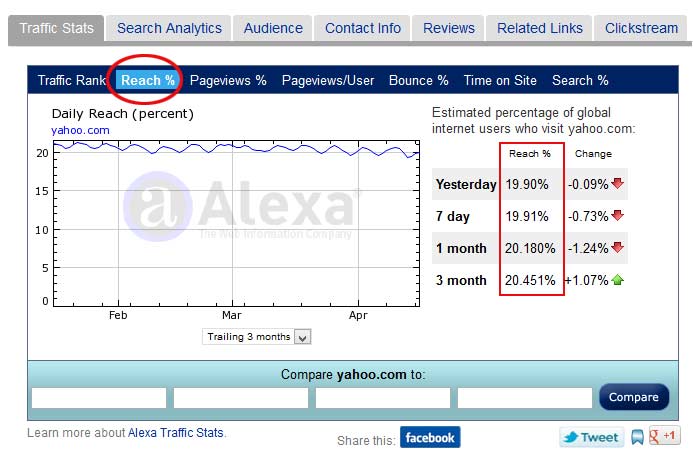693x457 pixels.
Task: Switch to Related Links tab
Action: tap(540, 28)
